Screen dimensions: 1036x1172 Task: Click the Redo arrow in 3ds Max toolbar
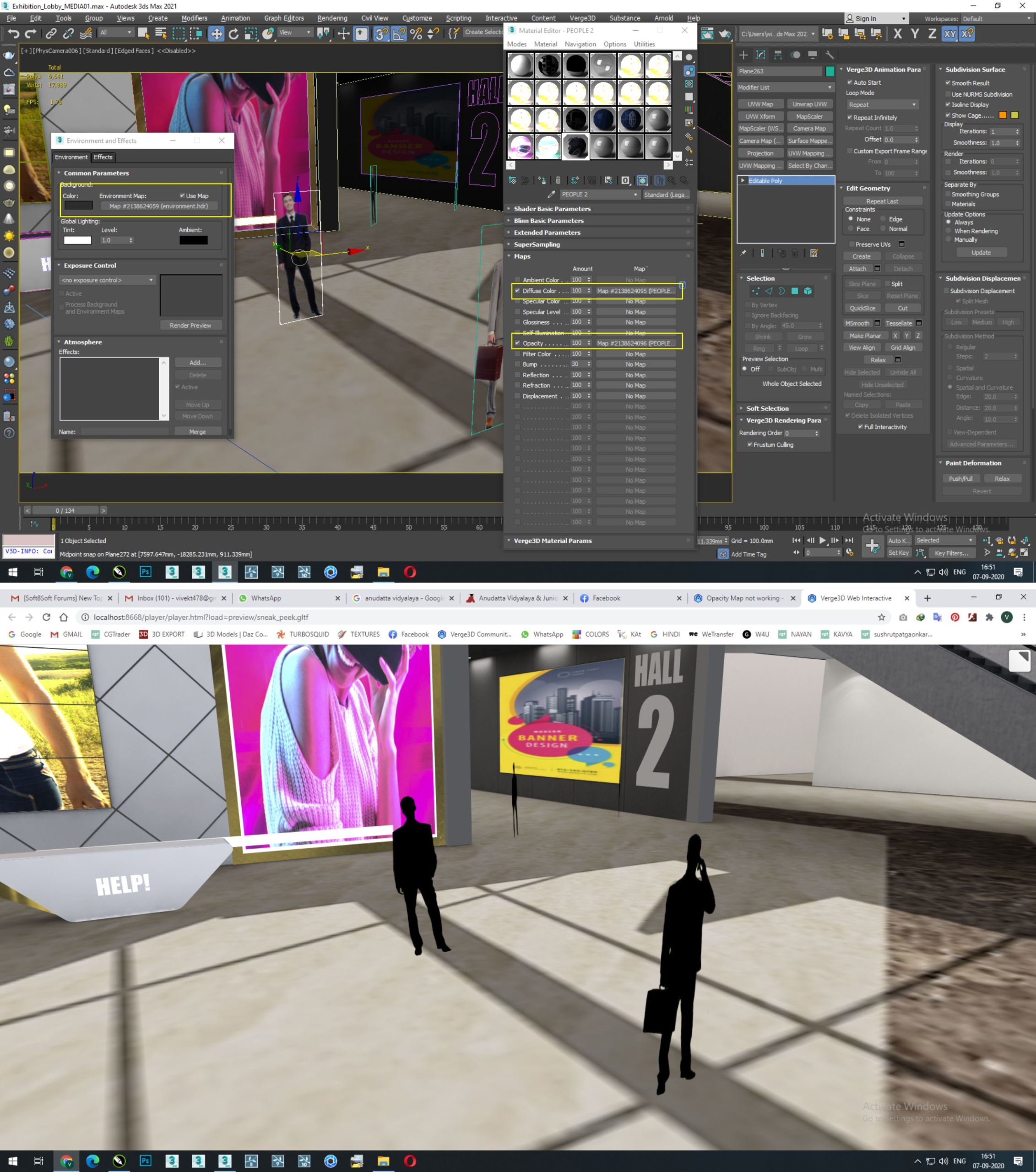click(31, 33)
